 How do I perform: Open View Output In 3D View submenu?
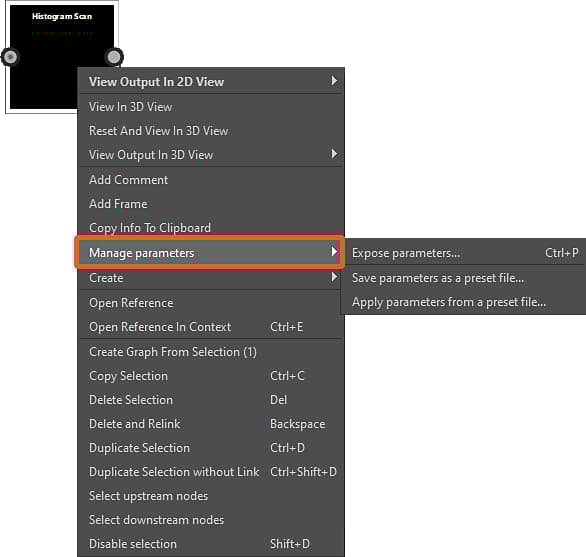pyautogui.click(x=211, y=154)
